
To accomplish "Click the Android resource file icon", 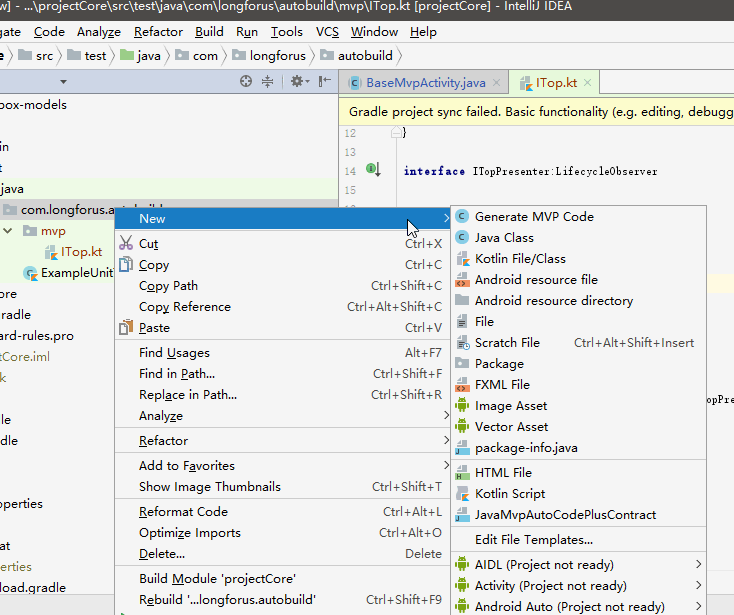I will coord(462,279).
